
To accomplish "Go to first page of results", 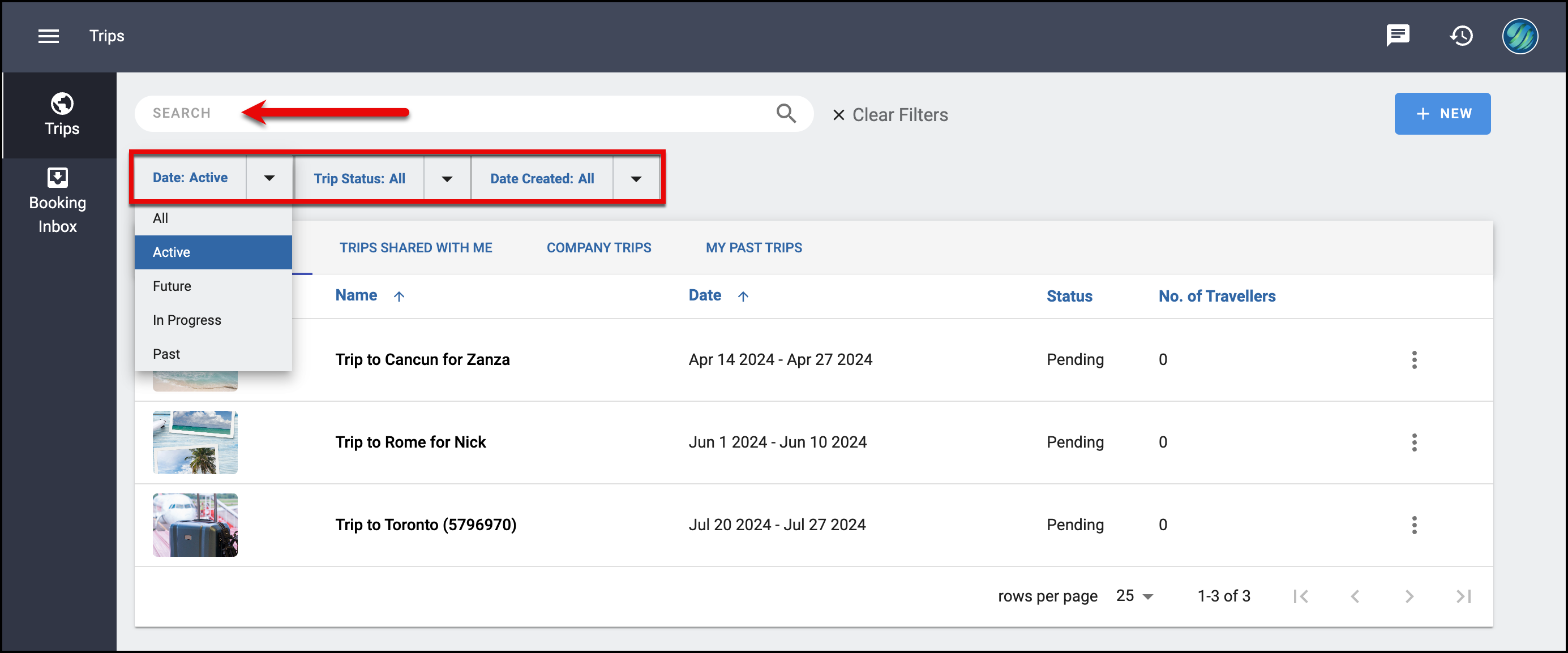I will [x=1301, y=596].
